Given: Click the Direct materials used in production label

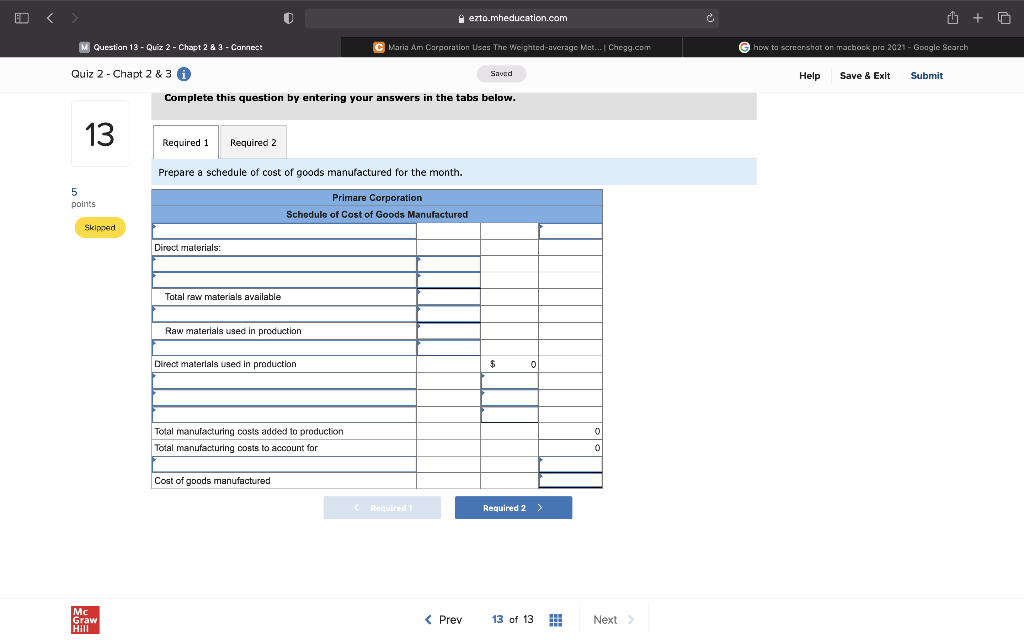Looking at the screenshot, I should click(x=225, y=364).
